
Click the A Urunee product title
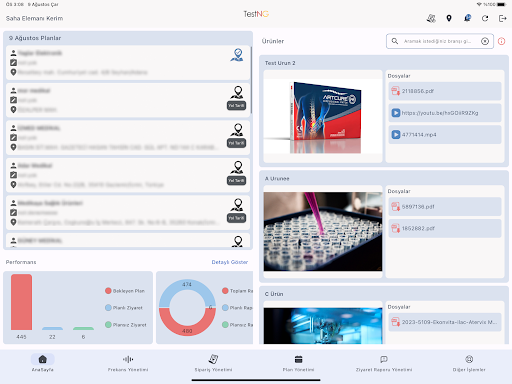coord(277,179)
